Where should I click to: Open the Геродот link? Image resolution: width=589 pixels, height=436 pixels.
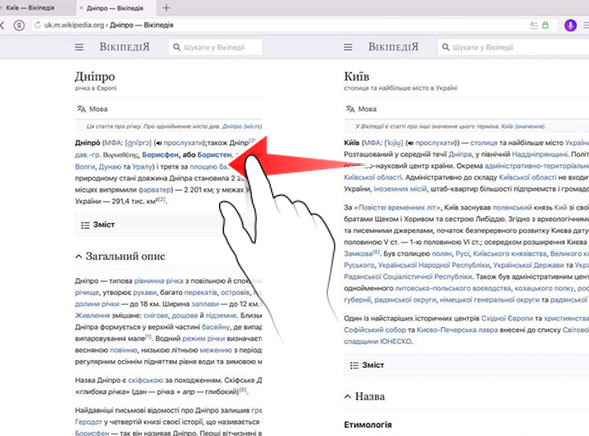[x=88, y=422]
